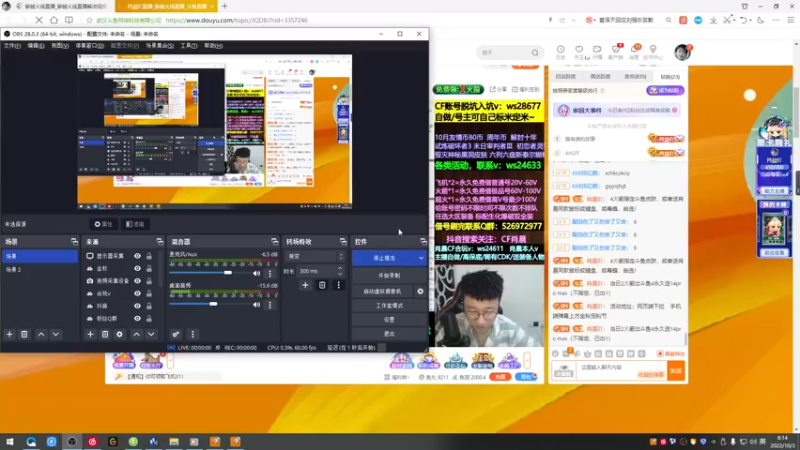
Task: Select 场景 2 in scenes list
Action: click(x=40, y=269)
